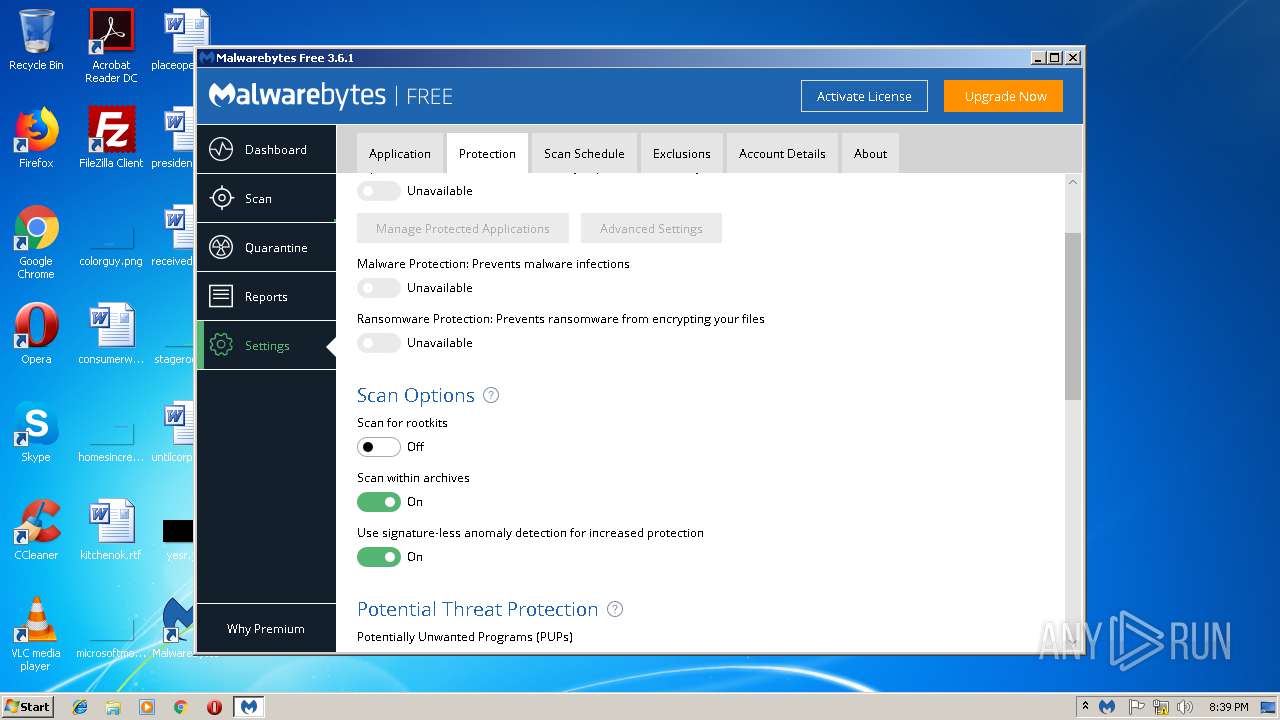Viewport: 1280px width, 720px height.
Task: Click "Scan Options" heading text
Action: pyautogui.click(x=416, y=395)
